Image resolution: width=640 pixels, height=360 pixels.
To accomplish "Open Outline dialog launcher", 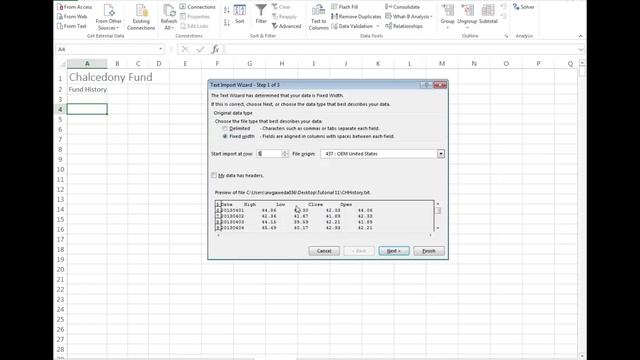I will 507,36.
